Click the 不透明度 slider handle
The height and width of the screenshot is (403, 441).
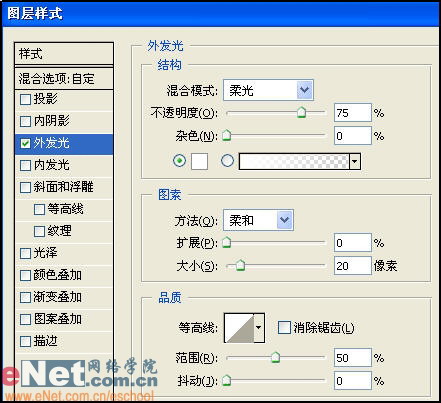[x=301, y=113]
